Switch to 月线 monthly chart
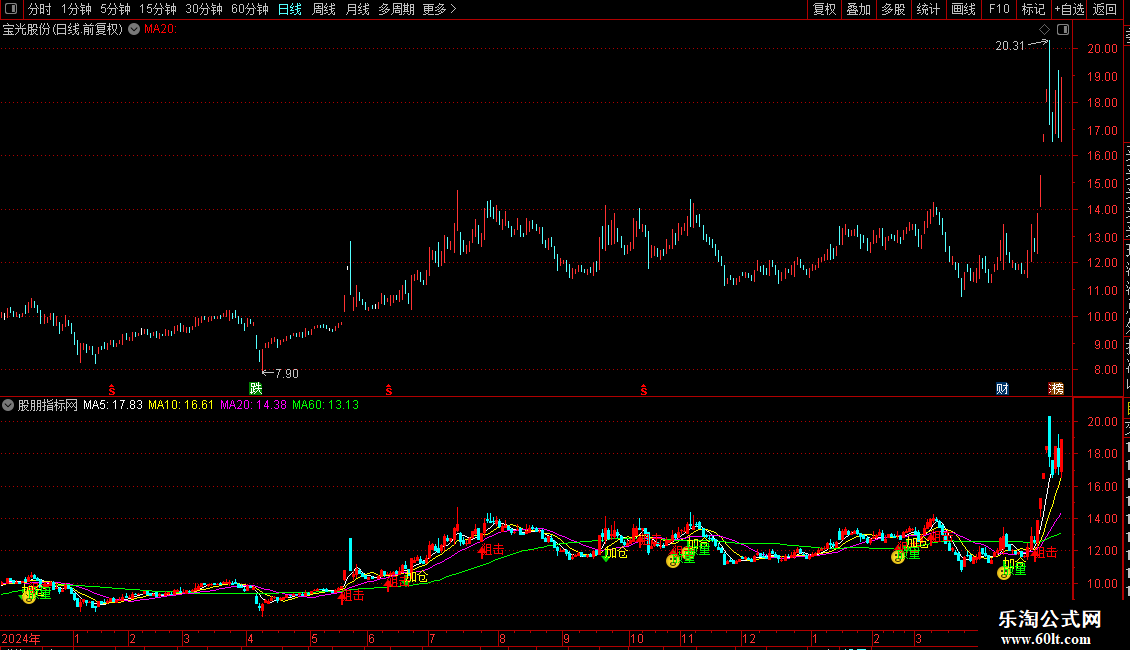The image size is (1130, 650). (x=357, y=9)
